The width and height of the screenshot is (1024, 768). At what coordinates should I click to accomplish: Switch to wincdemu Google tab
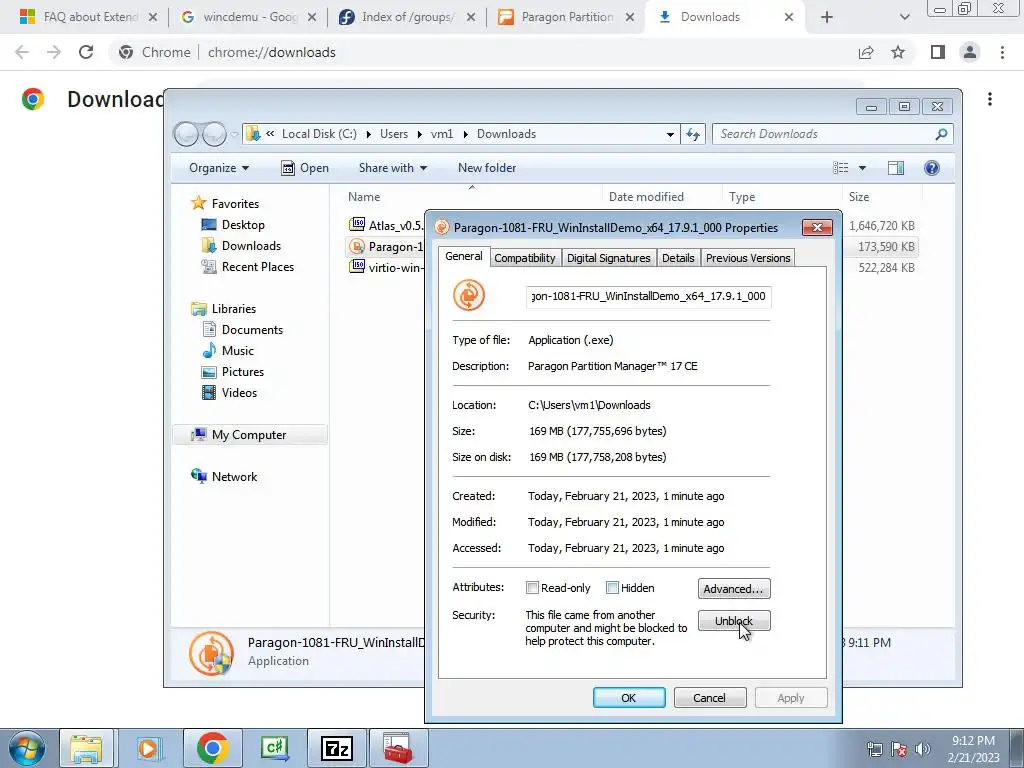pyautogui.click(x=250, y=17)
